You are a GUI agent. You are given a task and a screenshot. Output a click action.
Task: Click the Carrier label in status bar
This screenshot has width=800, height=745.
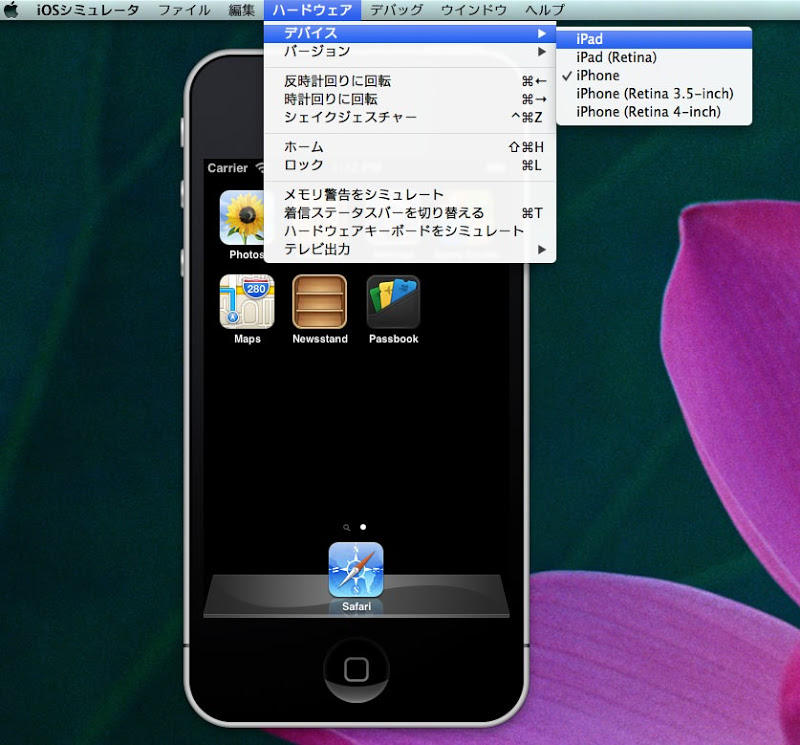[228, 168]
